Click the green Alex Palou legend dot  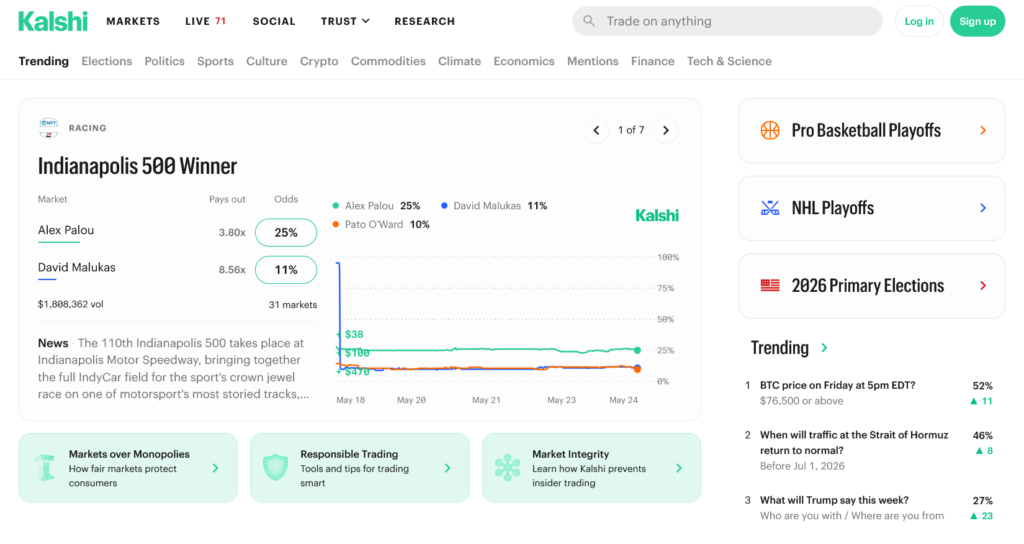point(336,206)
